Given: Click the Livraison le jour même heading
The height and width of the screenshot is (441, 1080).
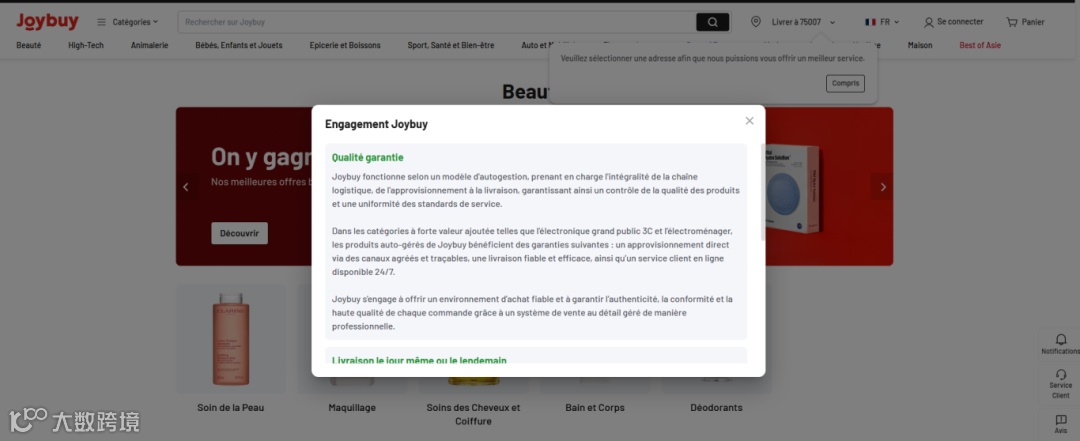Looking at the screenshot, I should 419,360.
